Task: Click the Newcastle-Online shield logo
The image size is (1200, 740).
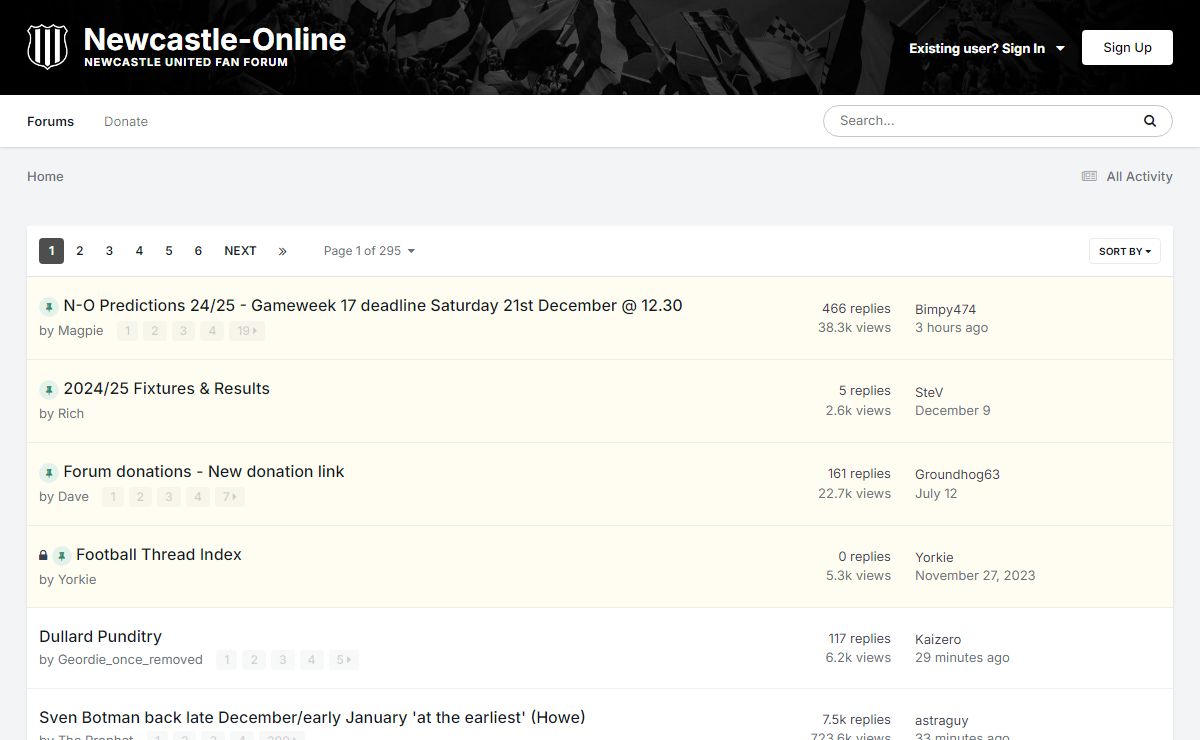Action: (x=47, y=47)
